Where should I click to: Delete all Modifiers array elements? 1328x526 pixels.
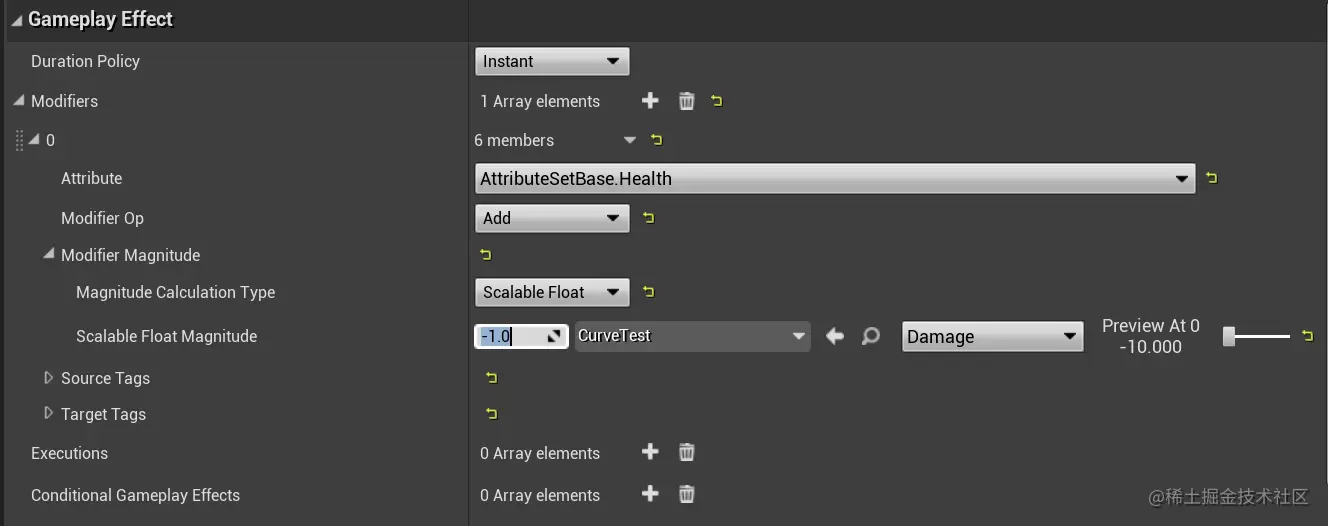(686, 101)
